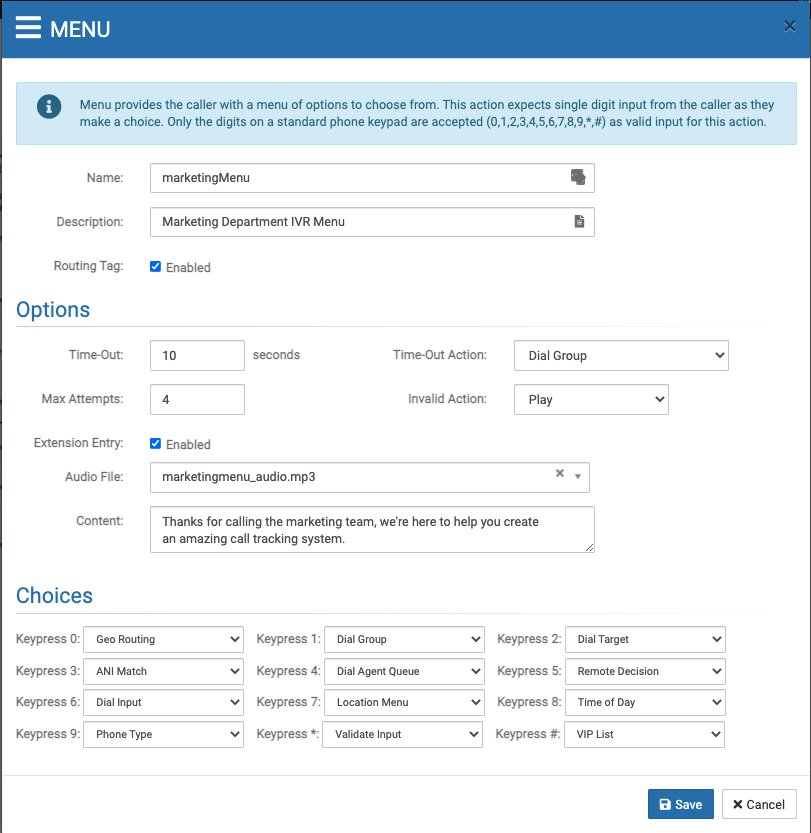Click the hamburger menu icon in header

coord(28,27)
